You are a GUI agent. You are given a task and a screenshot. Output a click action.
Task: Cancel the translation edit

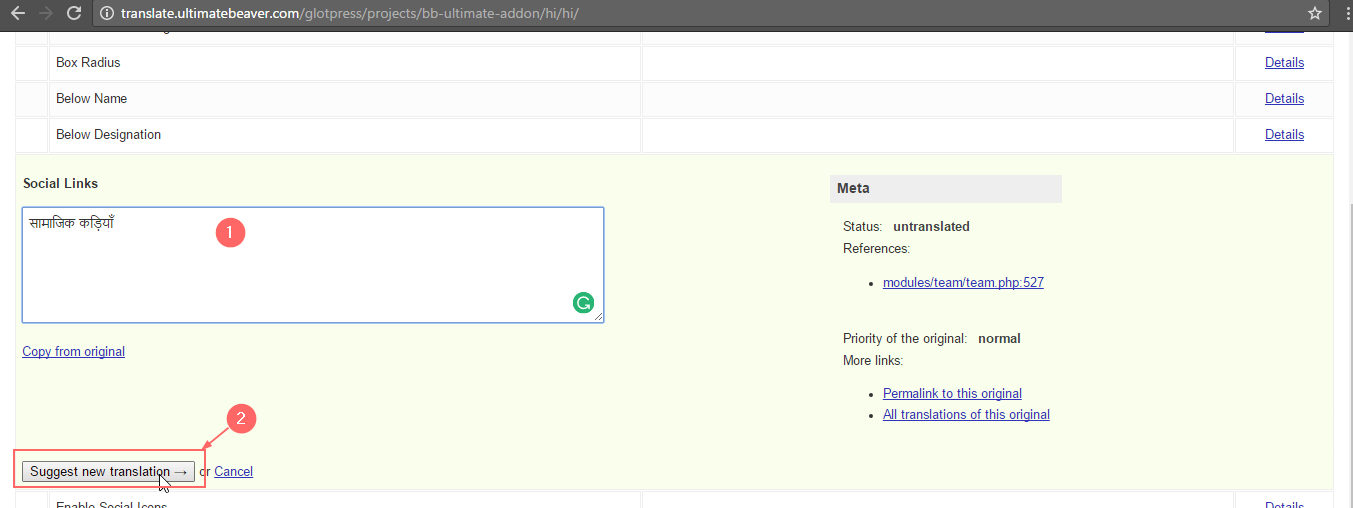[x=233, y=472]
